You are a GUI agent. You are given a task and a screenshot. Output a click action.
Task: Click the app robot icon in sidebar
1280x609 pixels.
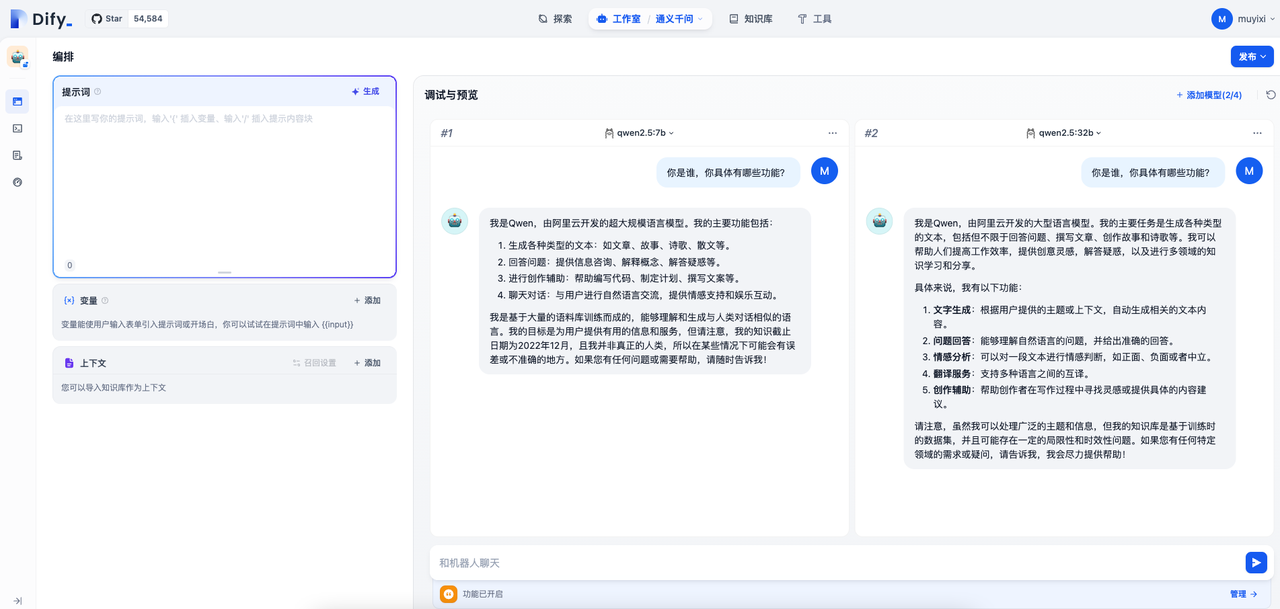click(18, 57)
